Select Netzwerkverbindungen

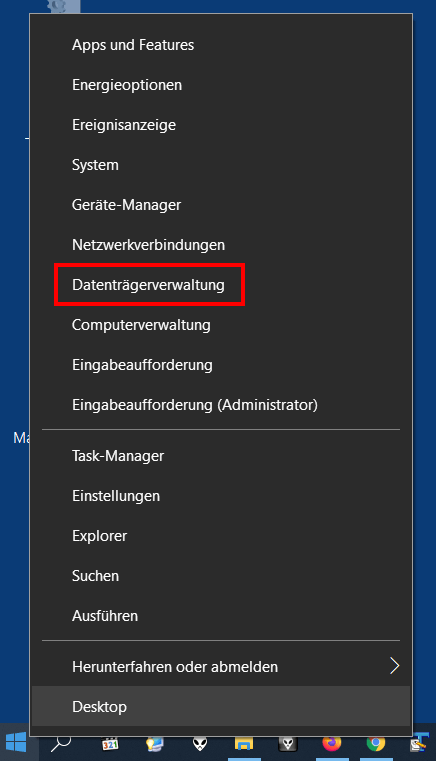(222, 245)
